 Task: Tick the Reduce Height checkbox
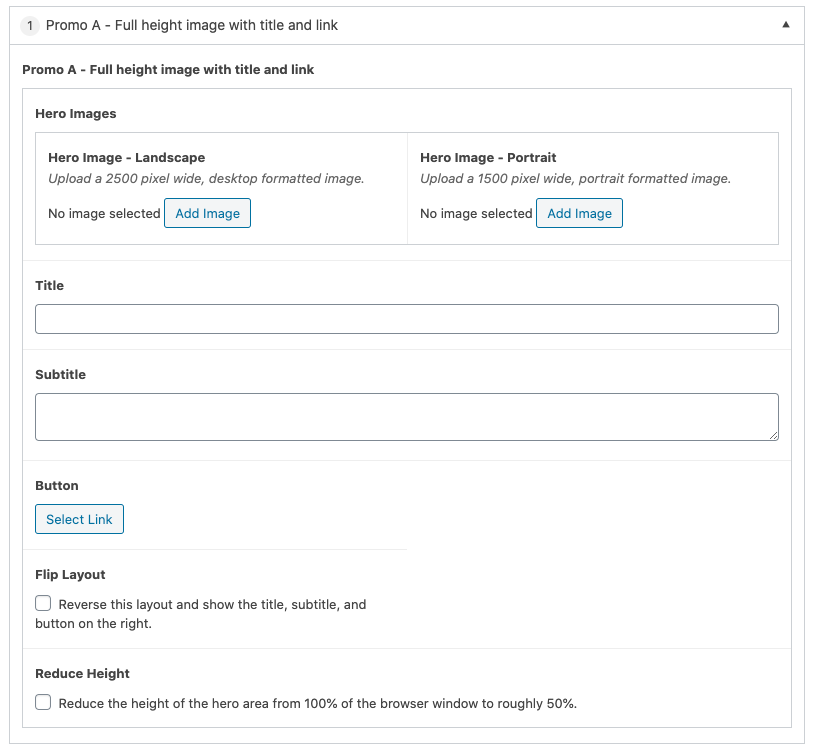point(43,703)
